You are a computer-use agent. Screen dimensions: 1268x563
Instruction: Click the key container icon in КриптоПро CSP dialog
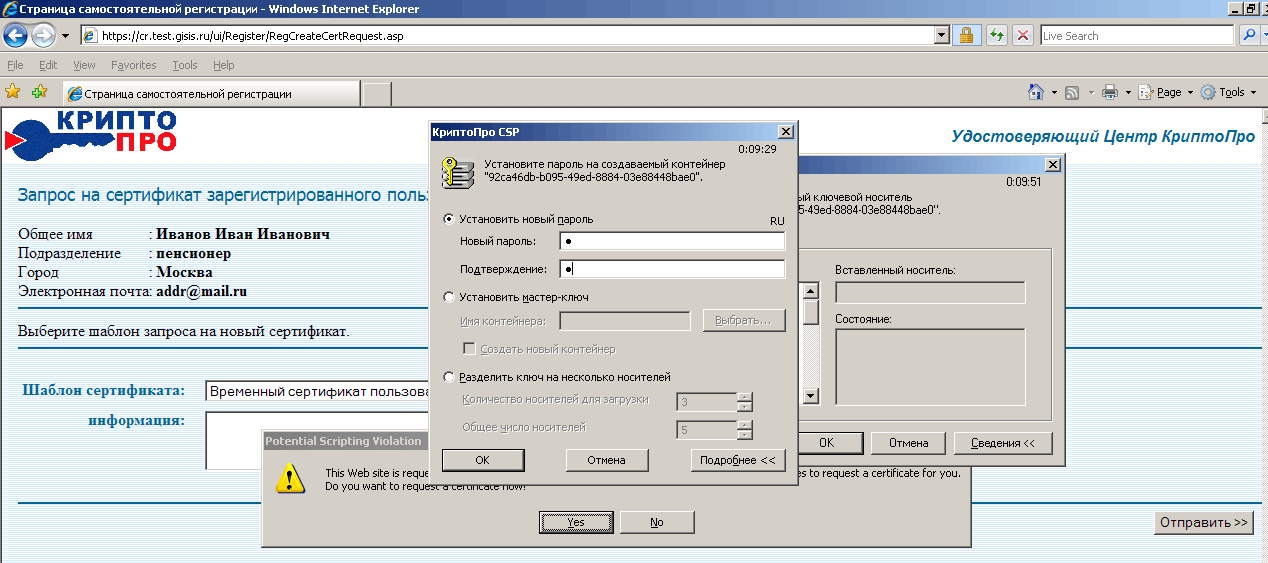457,171
